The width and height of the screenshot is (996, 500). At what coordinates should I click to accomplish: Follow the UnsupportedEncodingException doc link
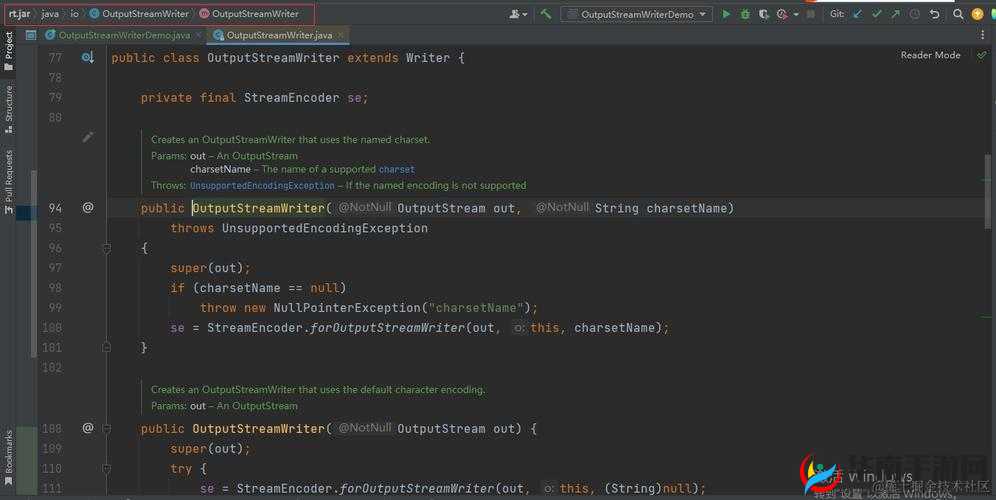point(262,185)
